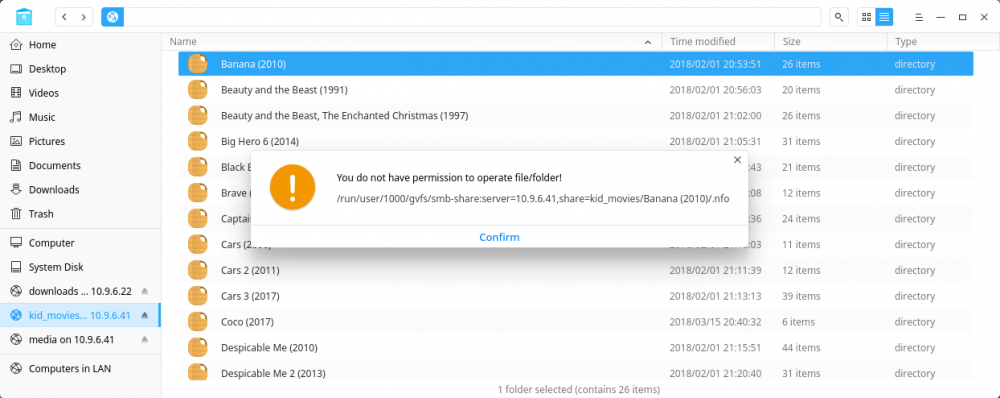Switch to icon grid view
Image resolution: width=1000 pixels, height=398 pixels.
[x=866, y=17]
